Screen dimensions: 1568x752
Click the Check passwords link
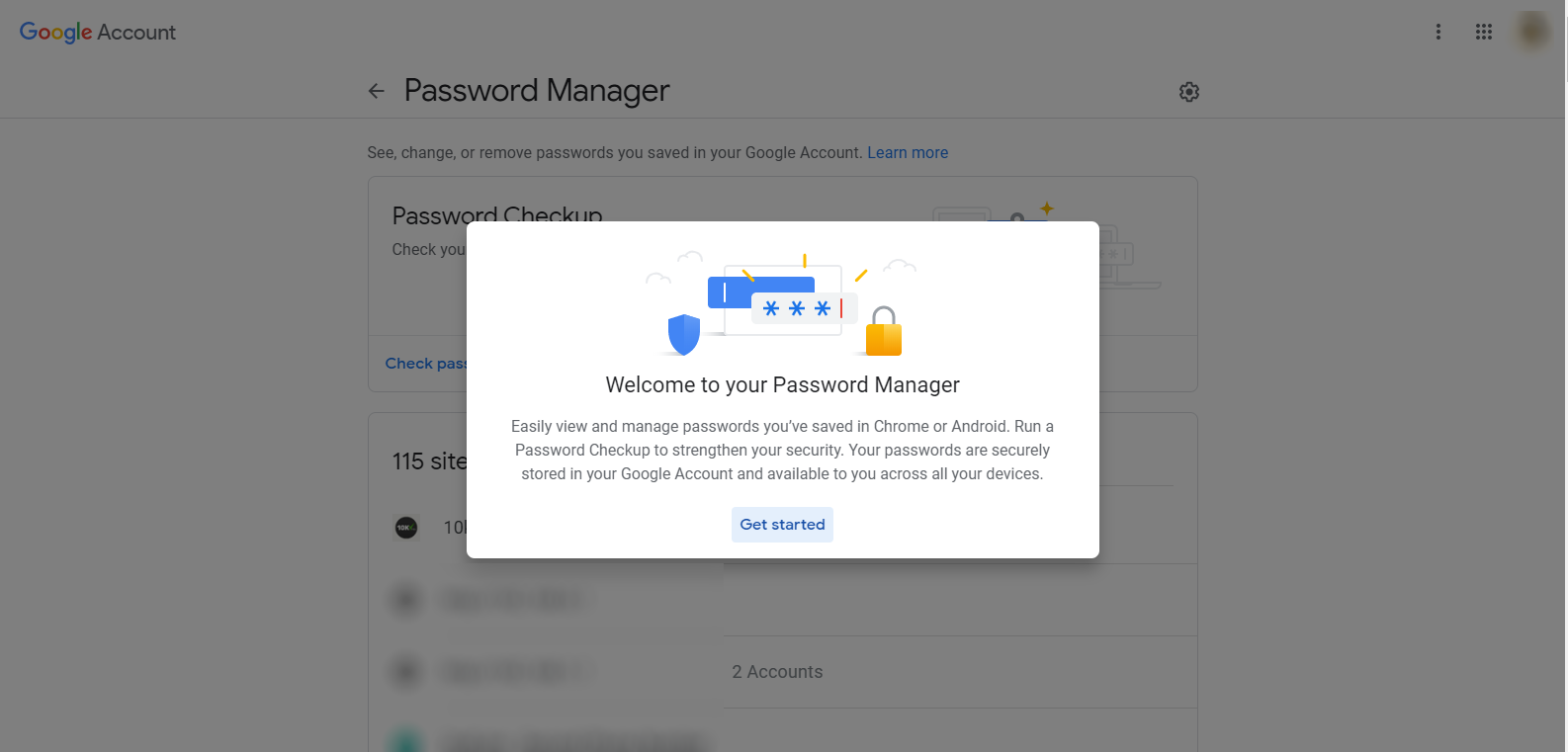pyautogui.click(x=426, y=364)
